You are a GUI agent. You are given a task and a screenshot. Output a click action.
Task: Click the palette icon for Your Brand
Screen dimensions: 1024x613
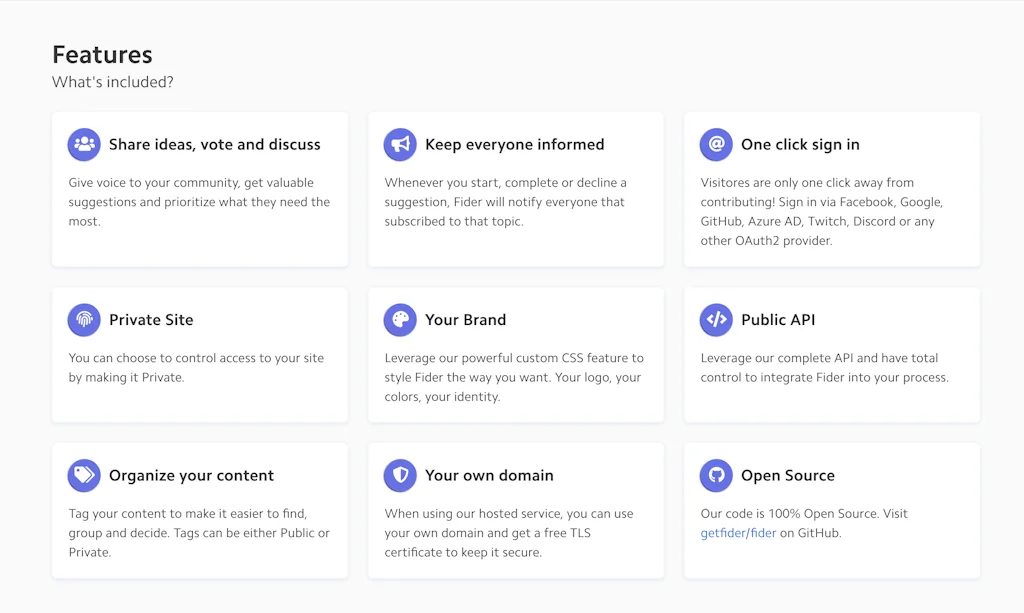click(x=400, y=320)
